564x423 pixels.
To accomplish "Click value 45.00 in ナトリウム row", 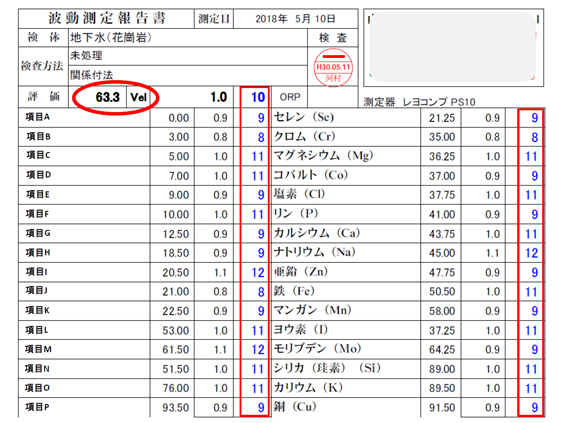I will [x=442, y=253].
